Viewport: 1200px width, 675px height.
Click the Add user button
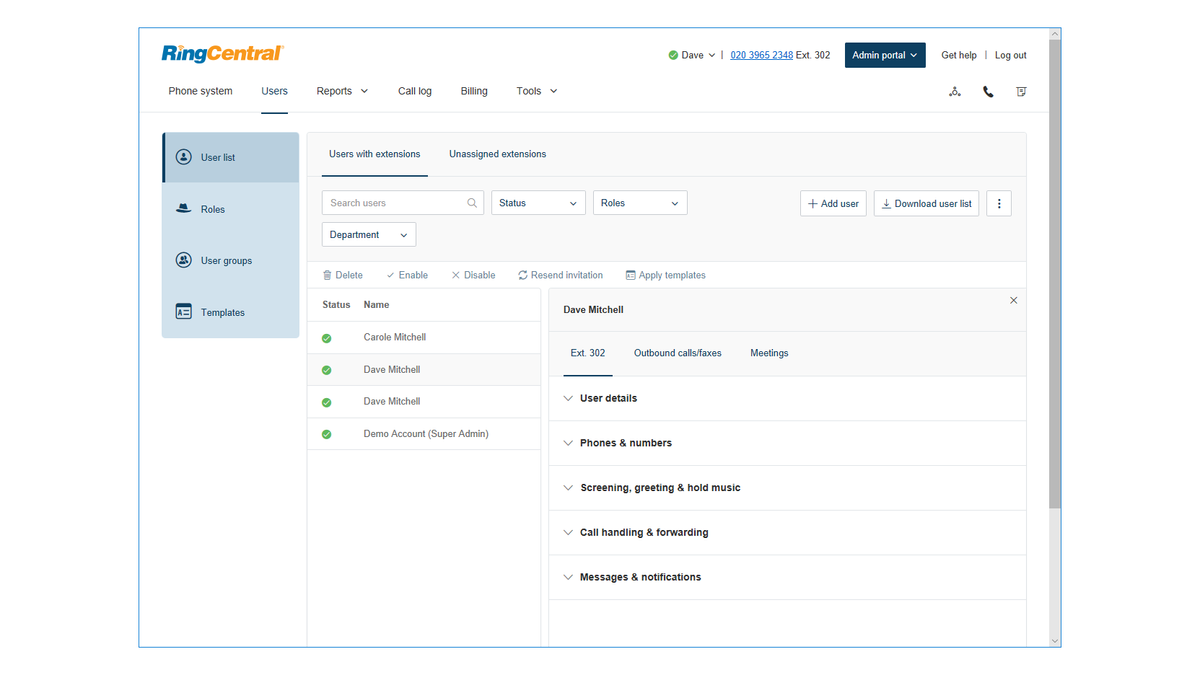833,203
